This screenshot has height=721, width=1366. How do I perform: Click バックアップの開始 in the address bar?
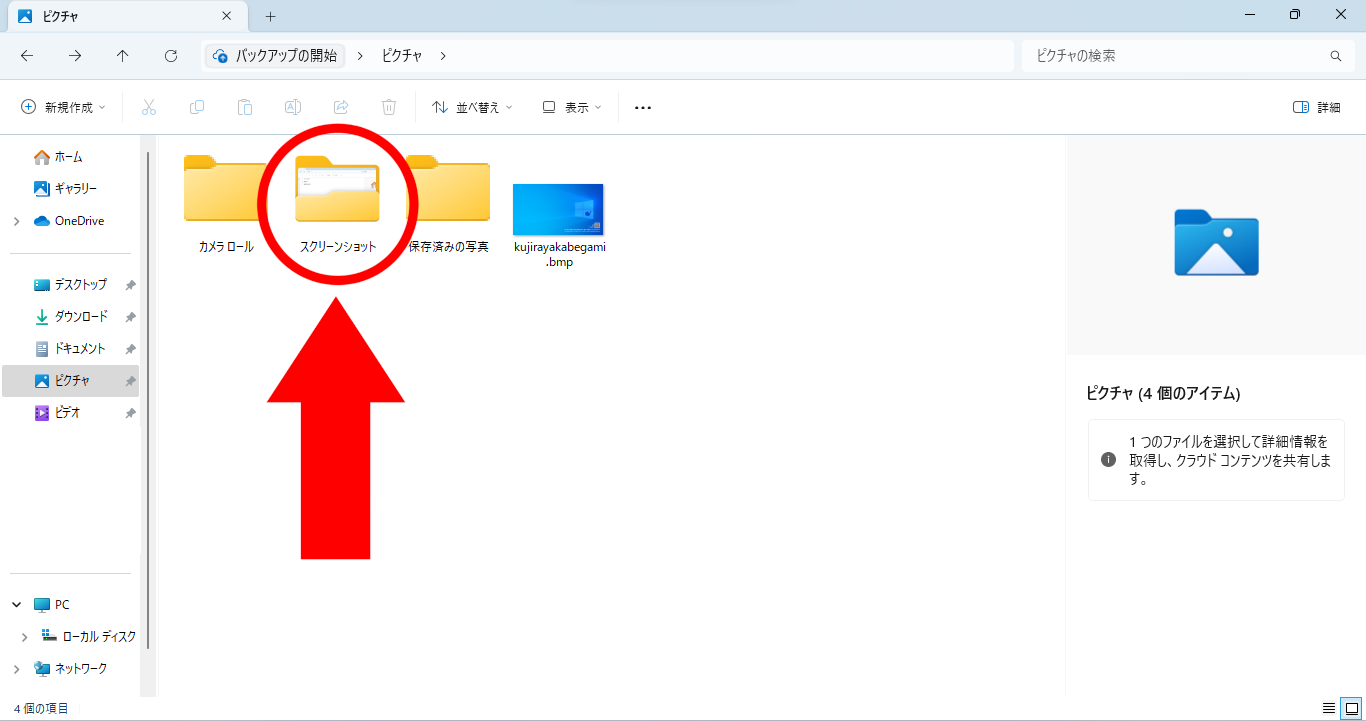[285, 56]
